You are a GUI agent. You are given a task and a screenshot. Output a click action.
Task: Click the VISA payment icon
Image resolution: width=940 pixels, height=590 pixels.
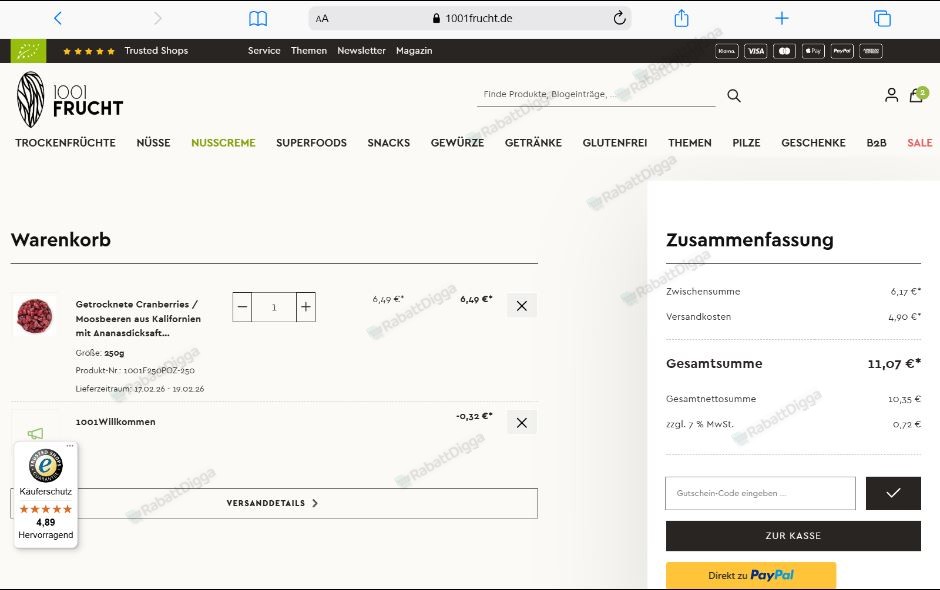click(755, 51)
